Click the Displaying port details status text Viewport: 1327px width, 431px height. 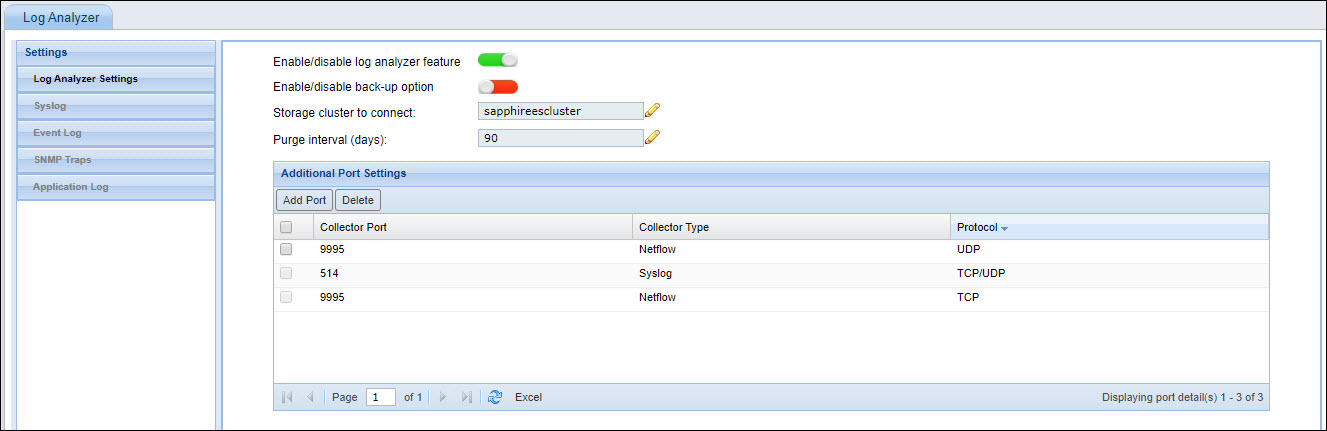[x=1182, y=397]
